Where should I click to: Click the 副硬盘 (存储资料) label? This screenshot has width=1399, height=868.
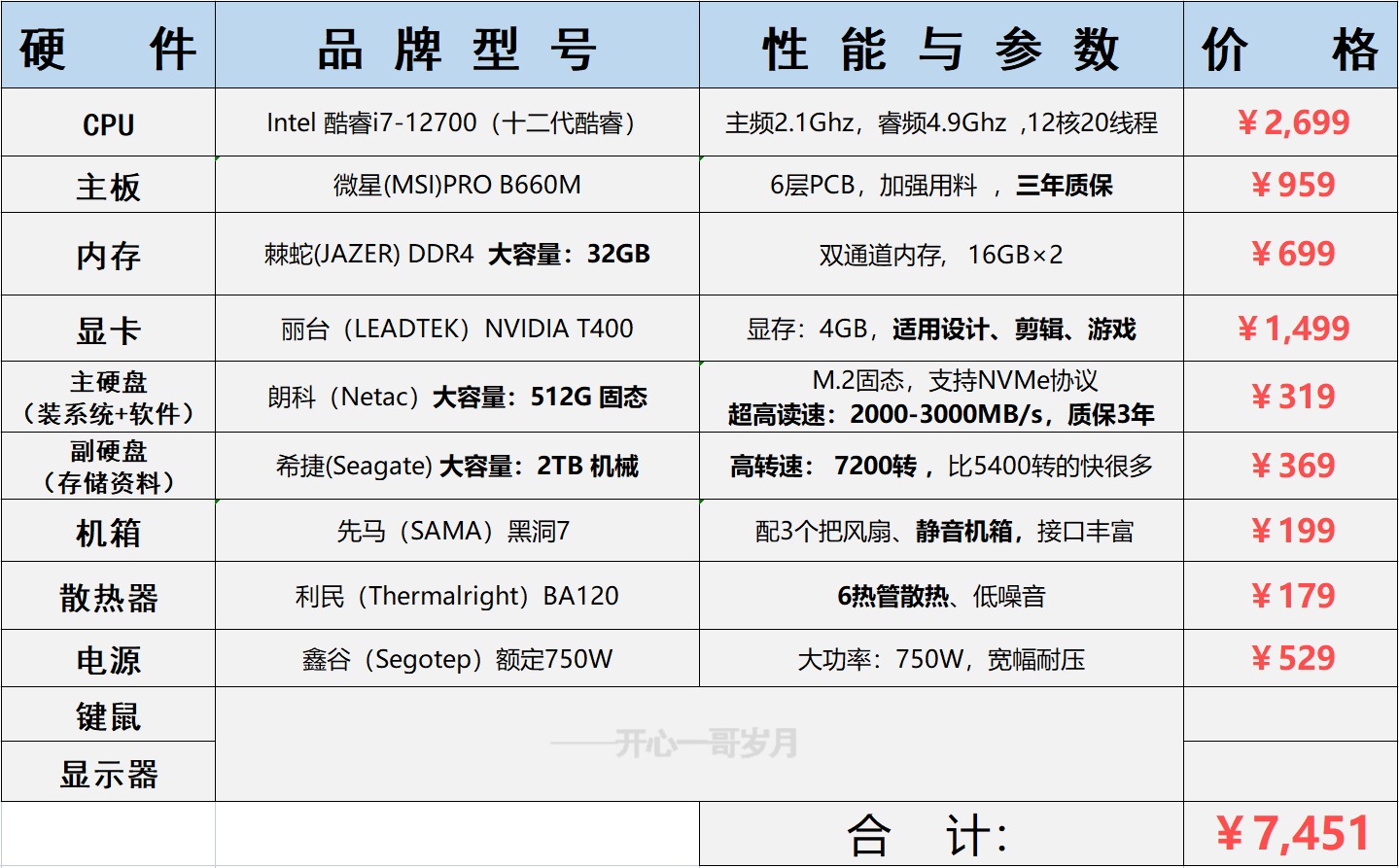point(108,466)
